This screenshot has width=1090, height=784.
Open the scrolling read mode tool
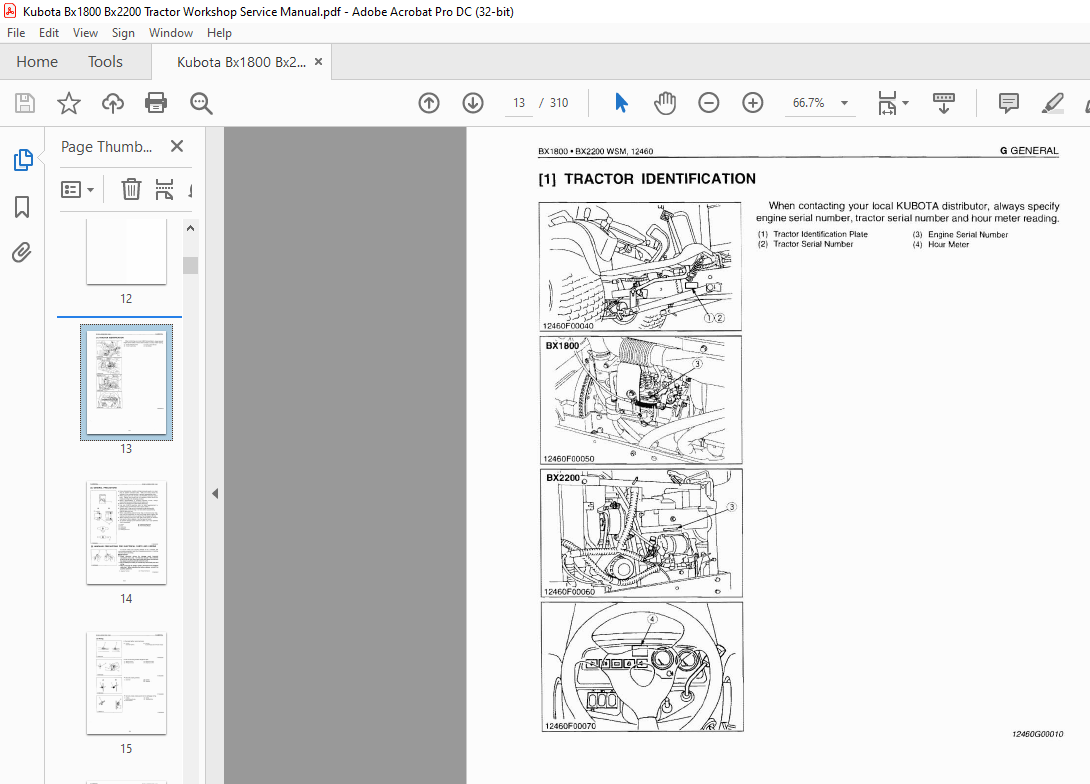(x=943, y=103)
